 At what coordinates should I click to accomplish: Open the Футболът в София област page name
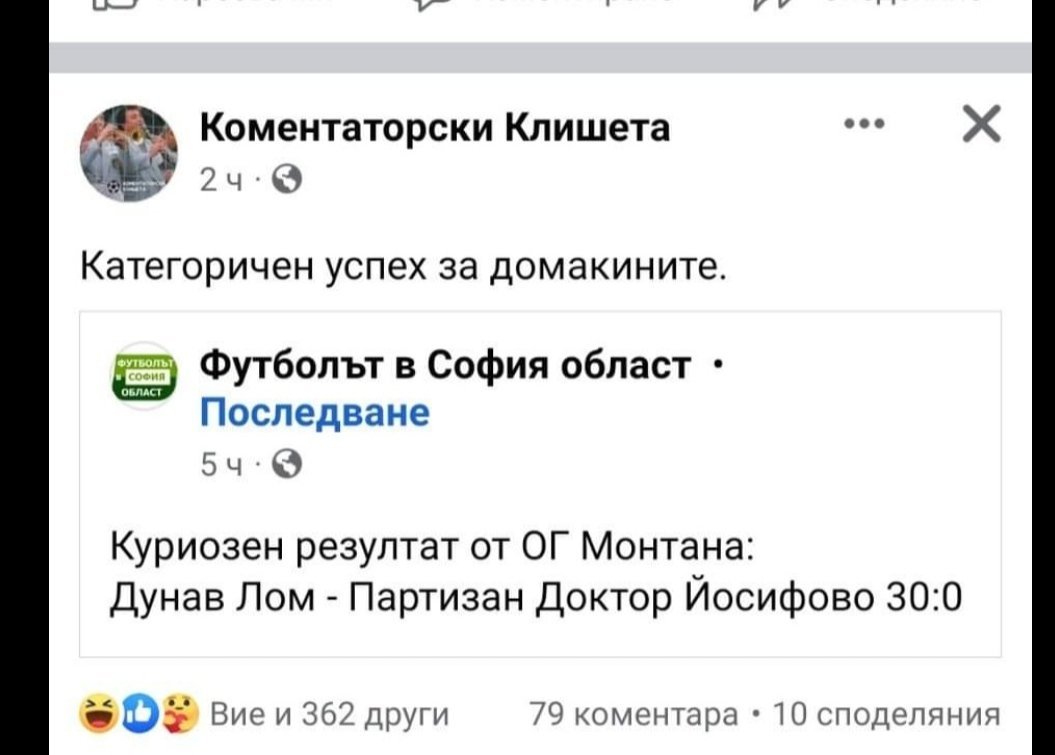[446, 366]
